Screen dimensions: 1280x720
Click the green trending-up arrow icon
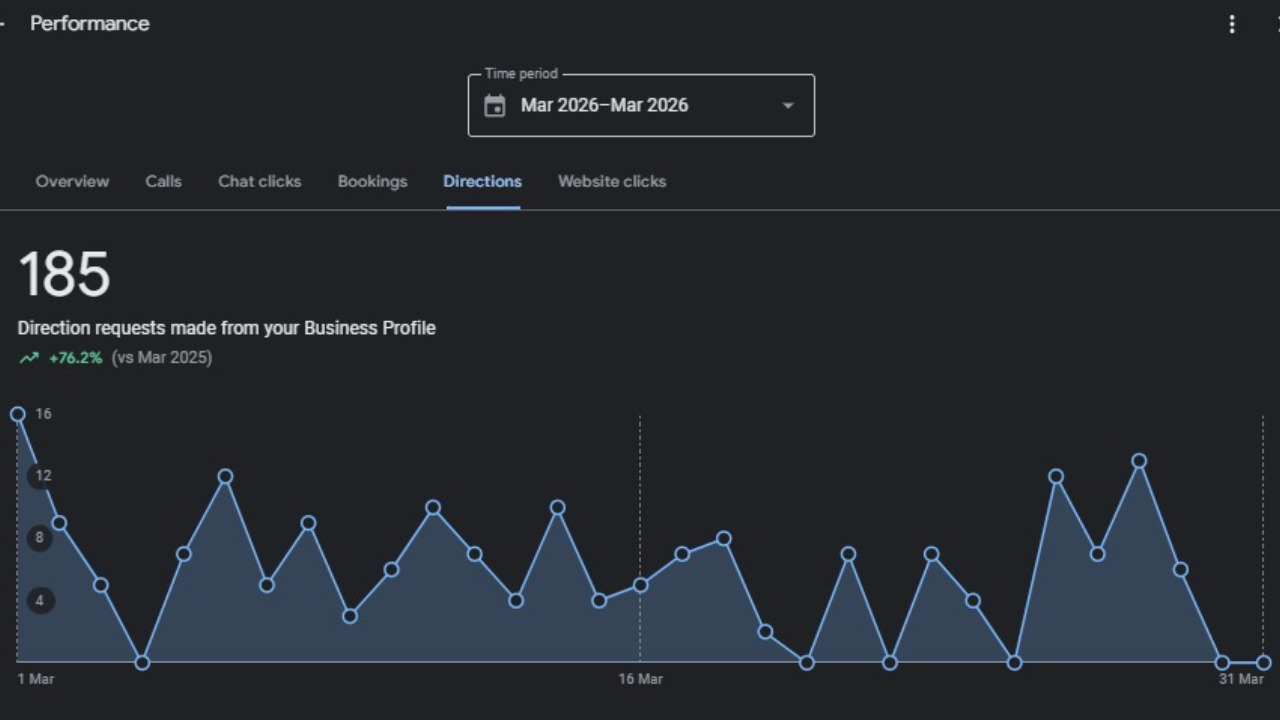[29, 358]
